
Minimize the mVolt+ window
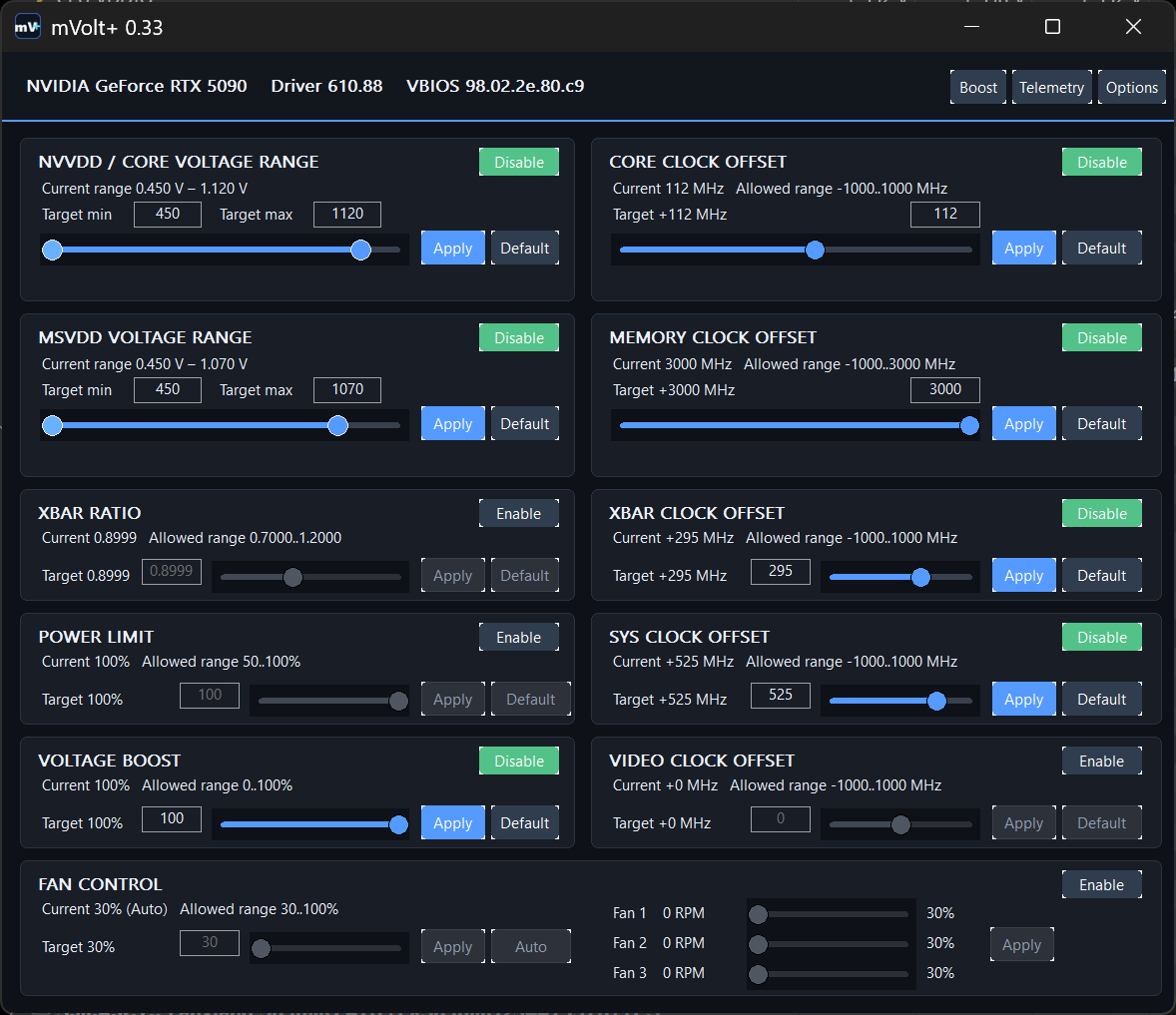(x=972, y=27)
